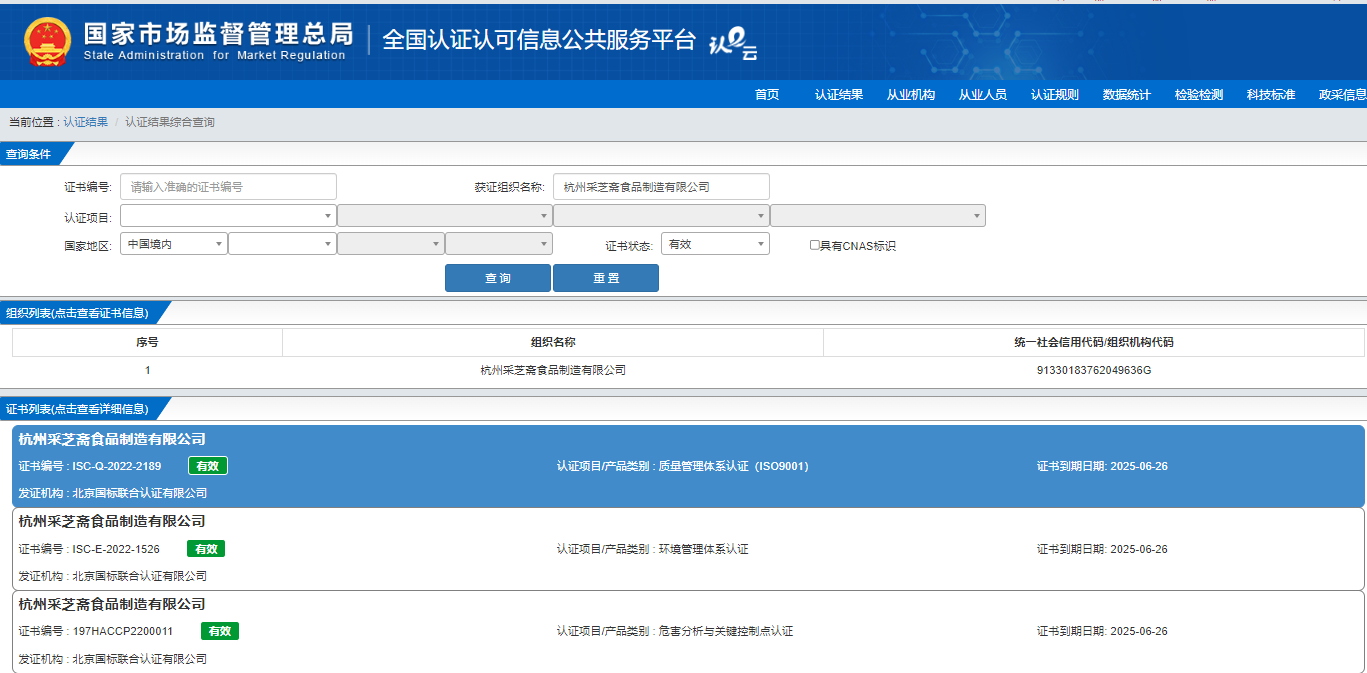Go to 从业机构 menu
This screenshot has width=1367, height=673.
pyautogui.click(x=911, y=95)
